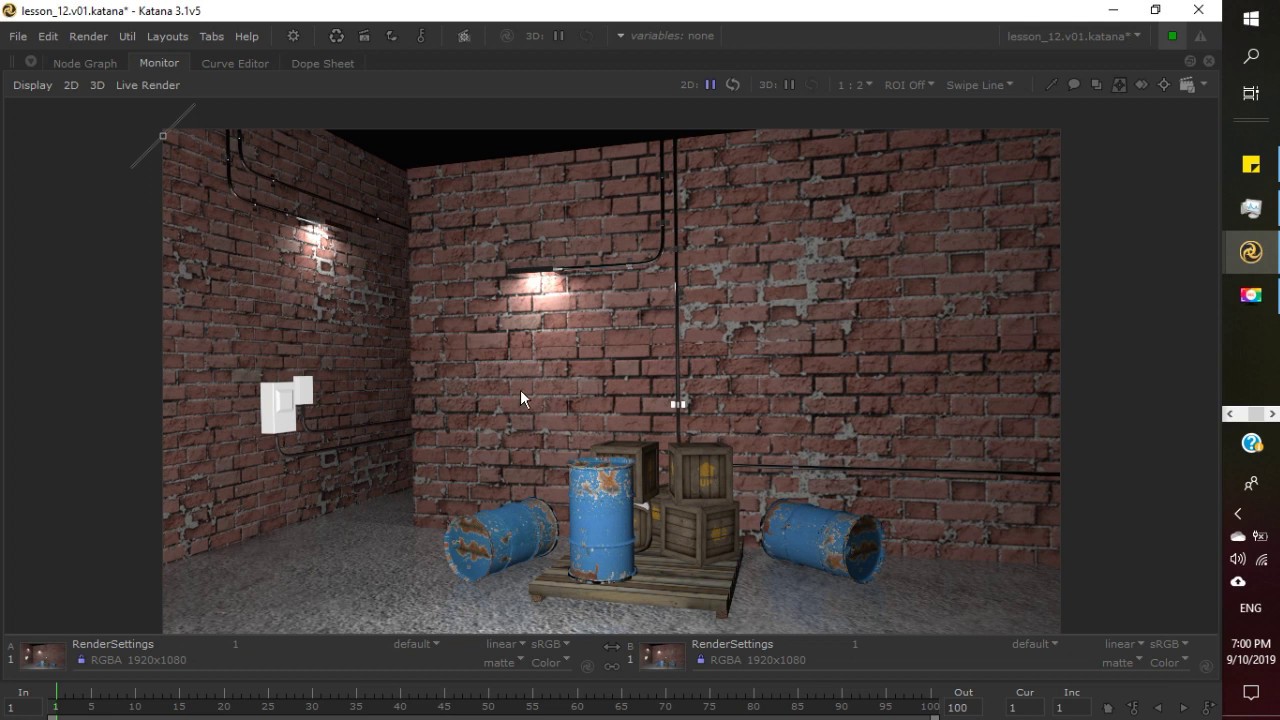The width and height of the screenshot is (1280, 720).
Task: Open the Render menu
Action: click(x=88, y=36)
